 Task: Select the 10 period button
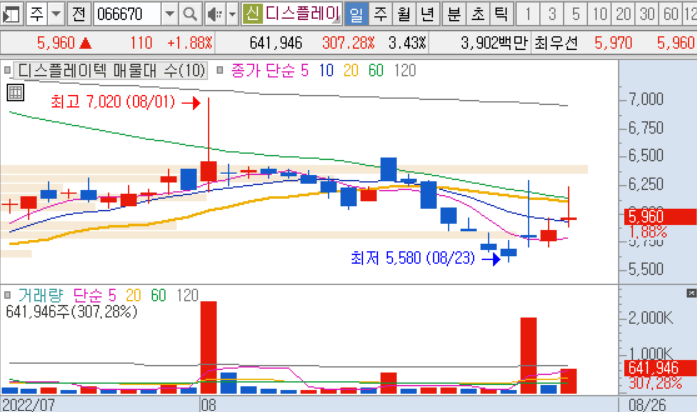(600, 14)
